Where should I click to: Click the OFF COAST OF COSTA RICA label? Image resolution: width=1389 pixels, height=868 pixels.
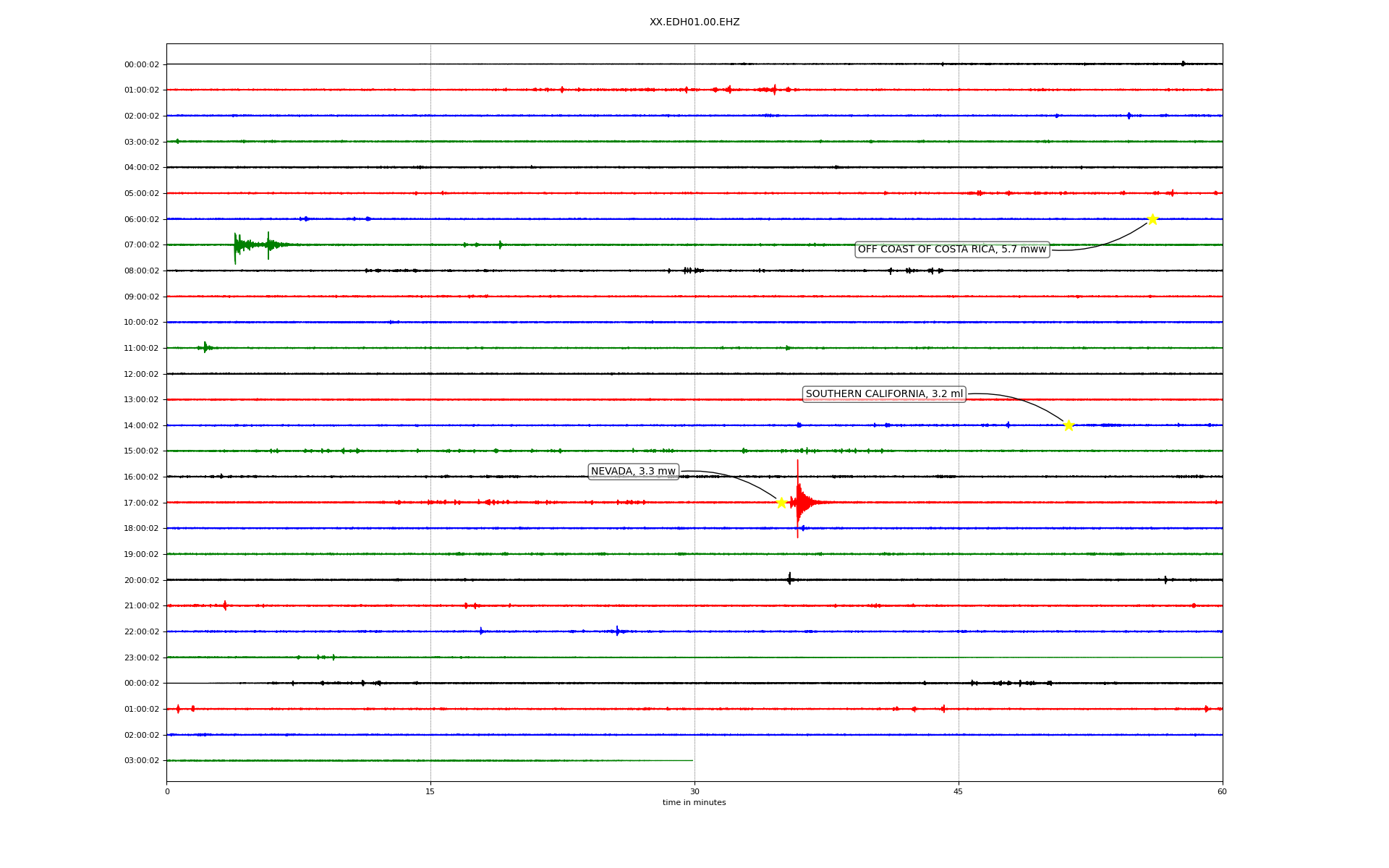(952, 250)
